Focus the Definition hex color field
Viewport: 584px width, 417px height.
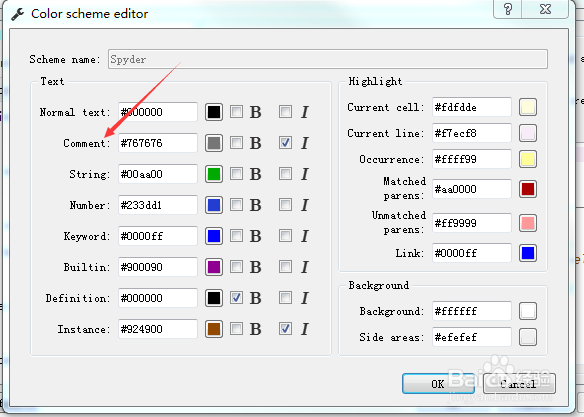[158, 298]
